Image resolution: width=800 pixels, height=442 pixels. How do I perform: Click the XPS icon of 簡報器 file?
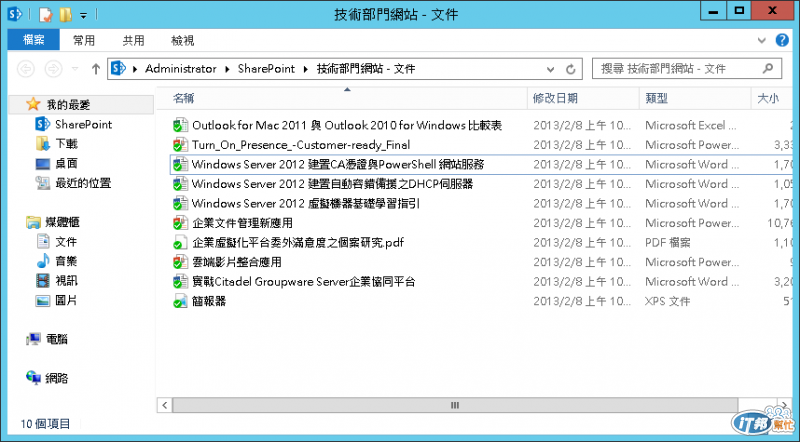(180, 301)
